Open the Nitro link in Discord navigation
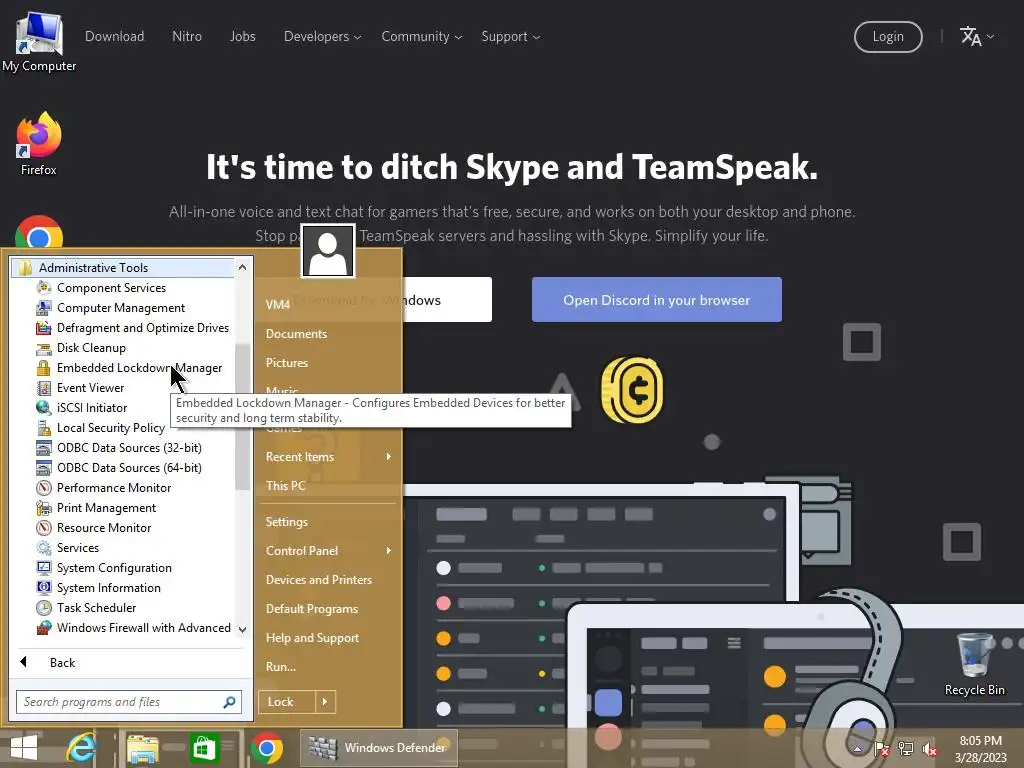This screenshot has width=1024, height=768. [x=187, y=37]
